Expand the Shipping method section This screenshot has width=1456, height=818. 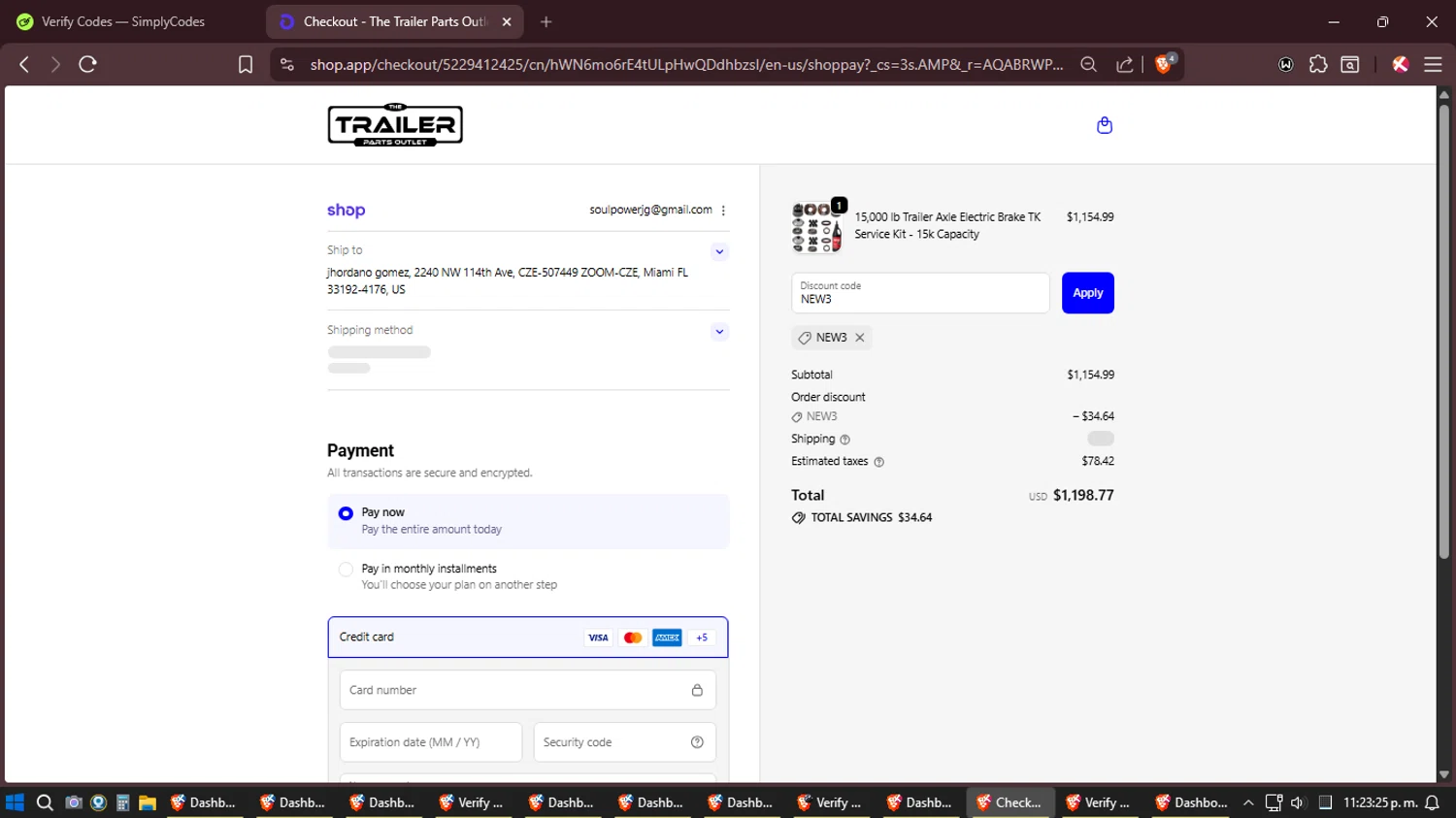click(x=719, y=332)
